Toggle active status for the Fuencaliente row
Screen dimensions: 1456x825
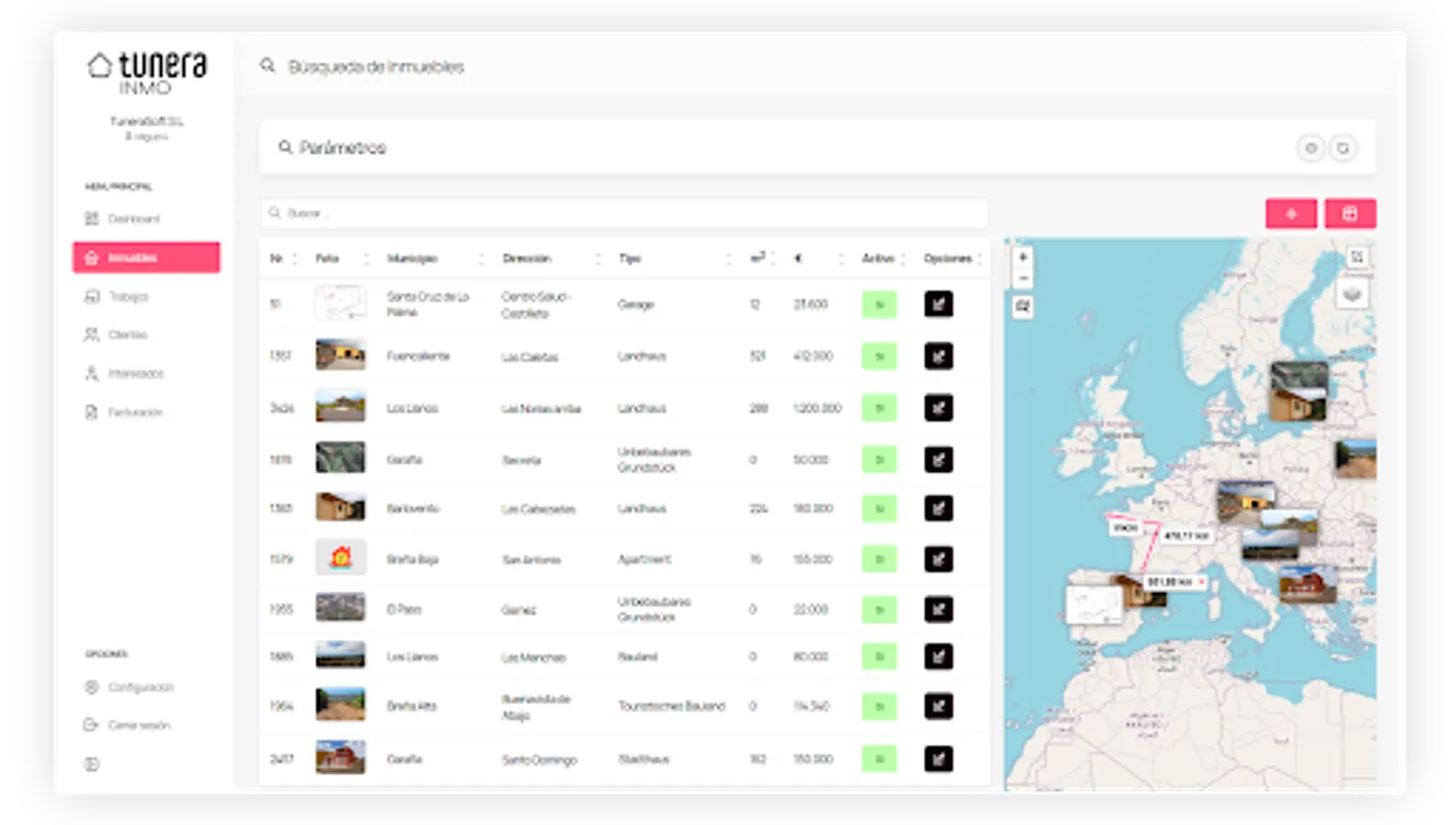880,356
